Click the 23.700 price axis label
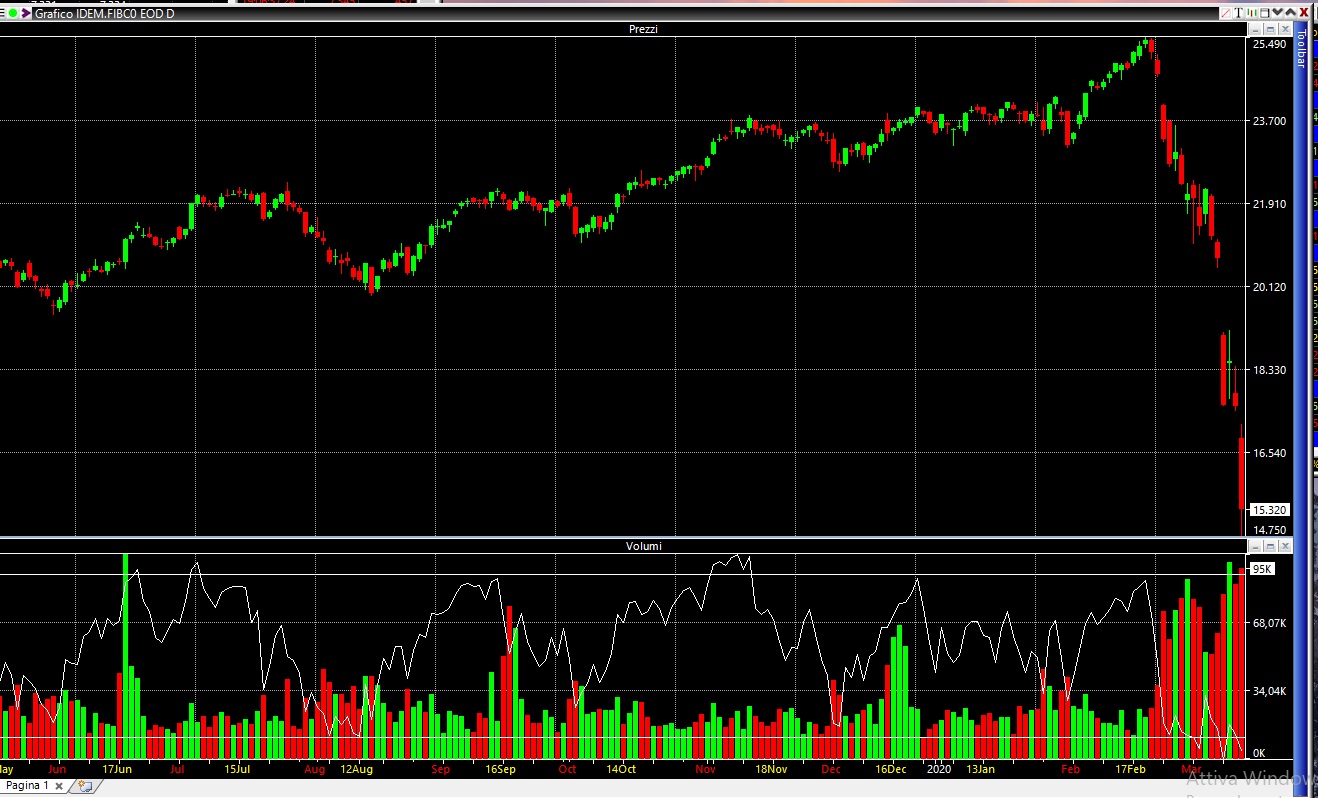Viewport: 1318px width, 798px height. click(x=1269, y=121)
